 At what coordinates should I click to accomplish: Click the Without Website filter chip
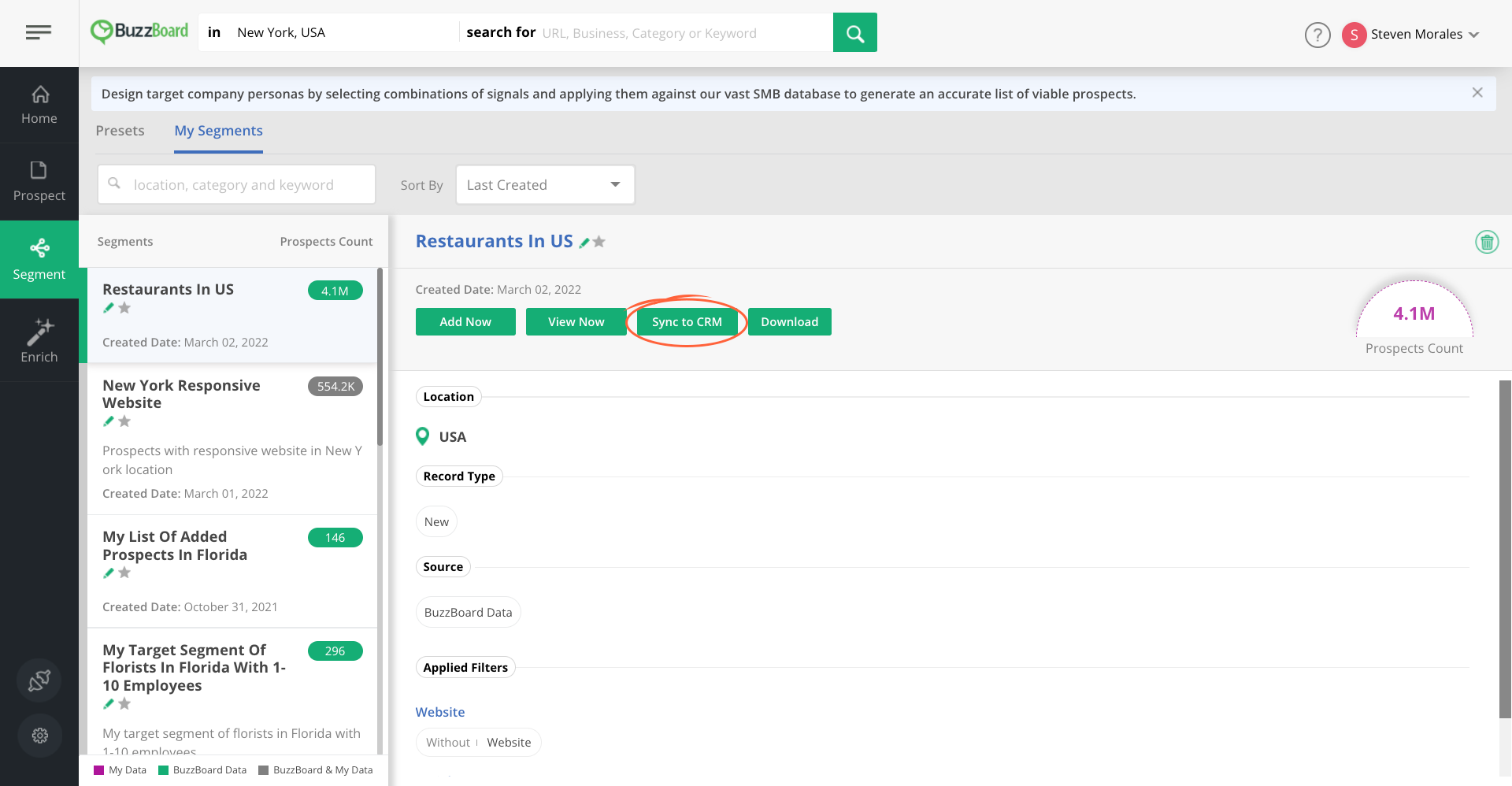pos(478,742)
